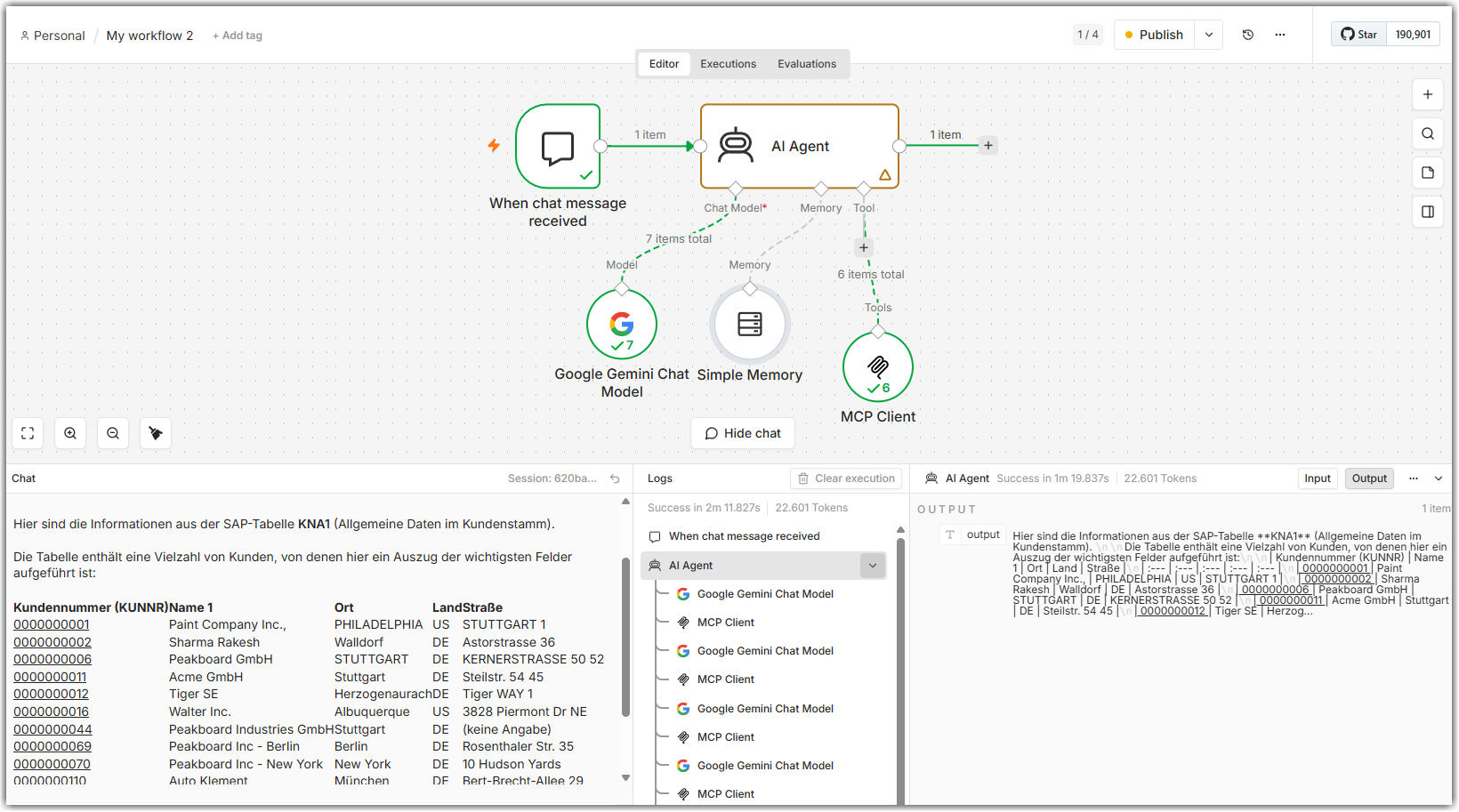Open customer number 0000000006 link
The height and width of the screenshot is (812, 1459).
tap(52, 659)
